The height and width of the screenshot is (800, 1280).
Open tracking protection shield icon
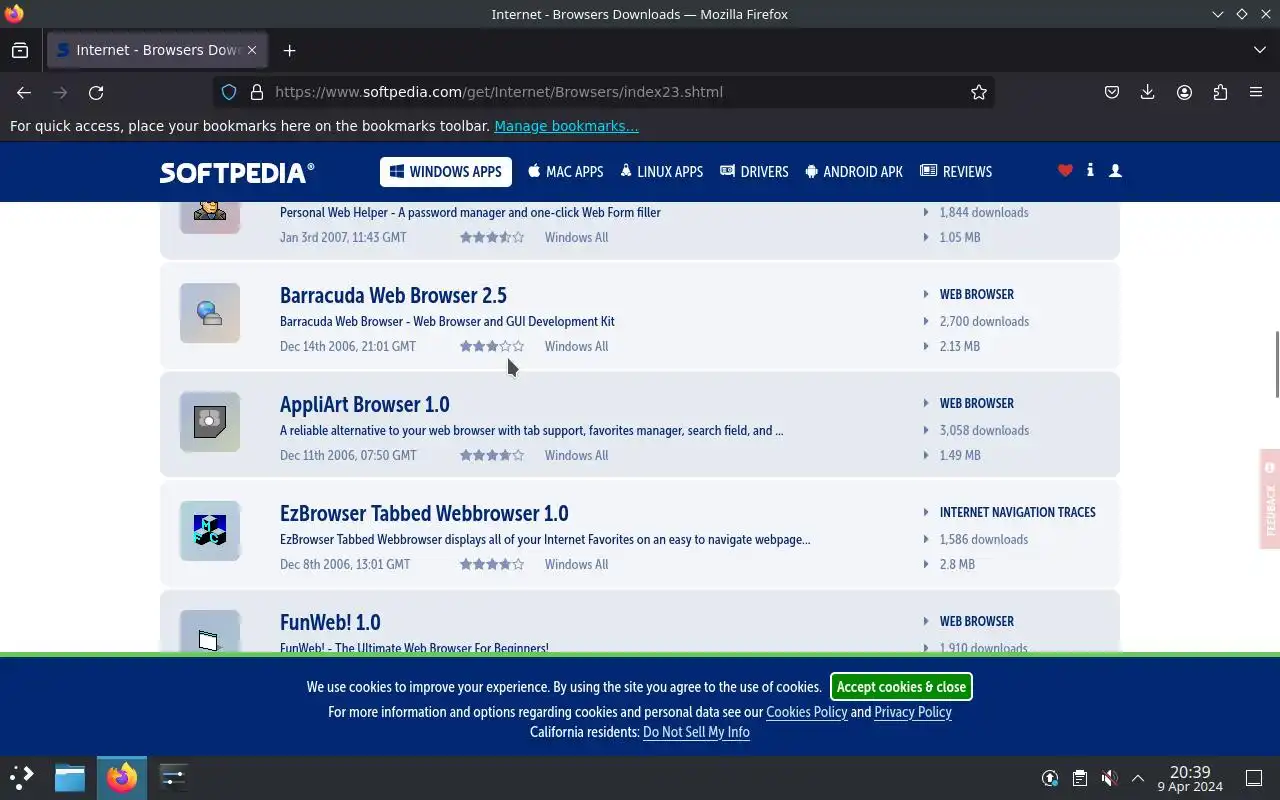coord(229,92)
